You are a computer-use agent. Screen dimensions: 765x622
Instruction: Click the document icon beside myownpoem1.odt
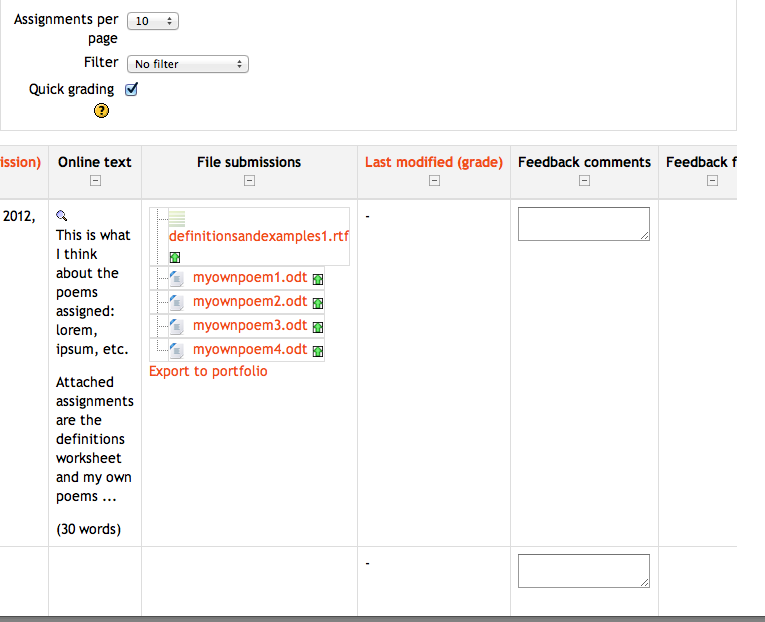(177, 278)
